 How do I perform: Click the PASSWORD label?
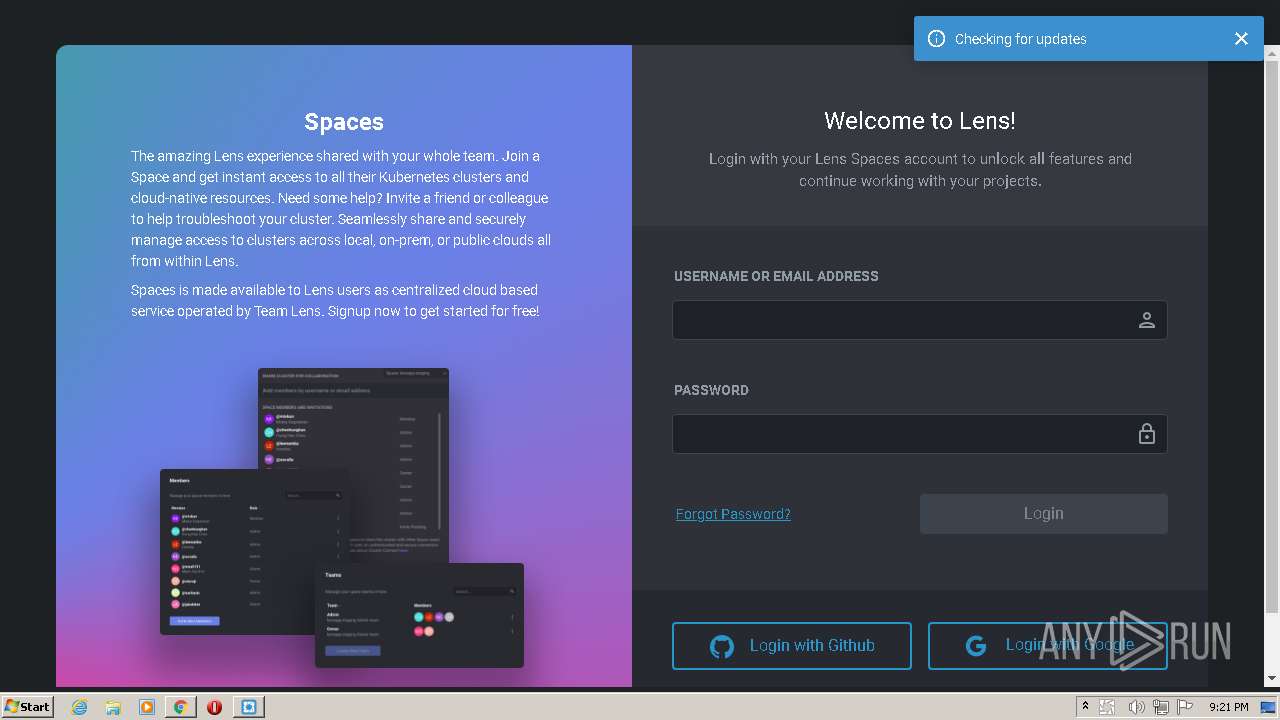711,390
